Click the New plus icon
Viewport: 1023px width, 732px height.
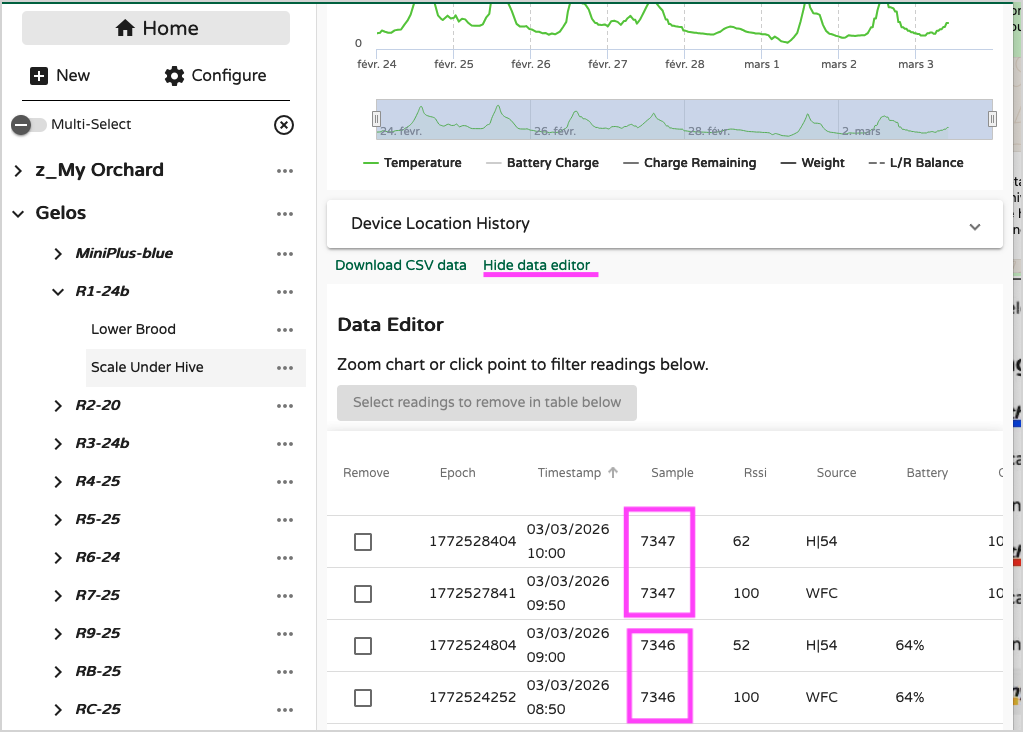pos(40,76)
